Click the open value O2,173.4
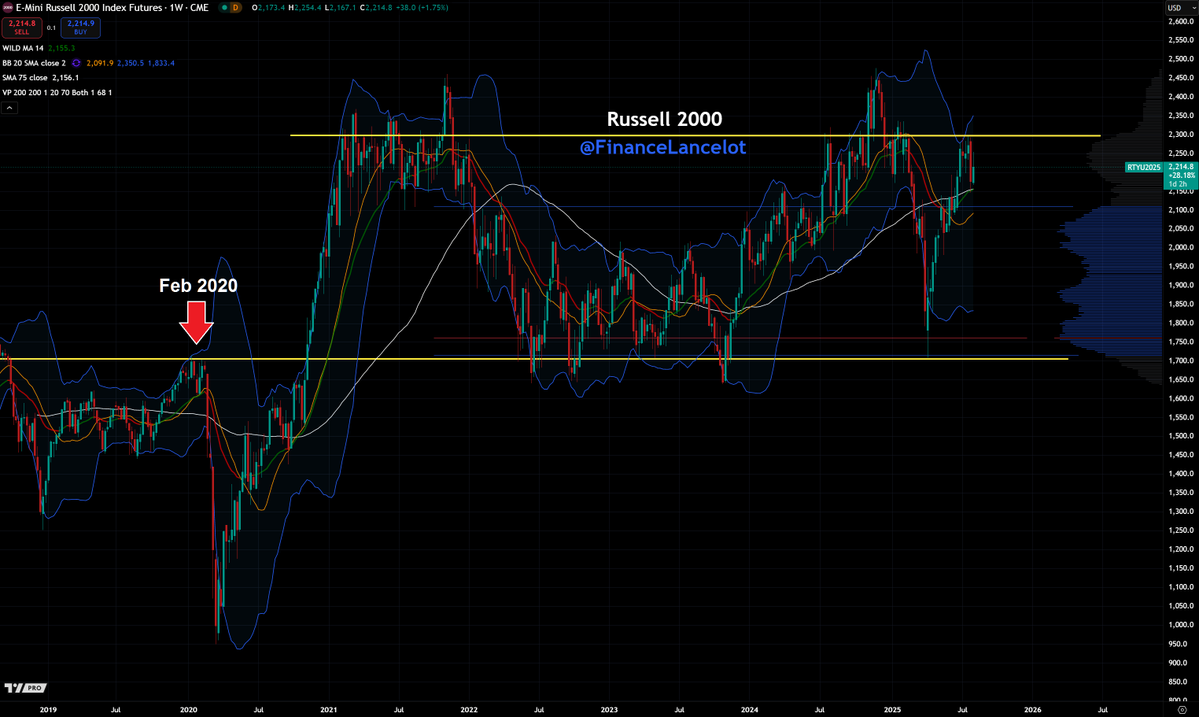1199x717 pixels. coord(268,8)
